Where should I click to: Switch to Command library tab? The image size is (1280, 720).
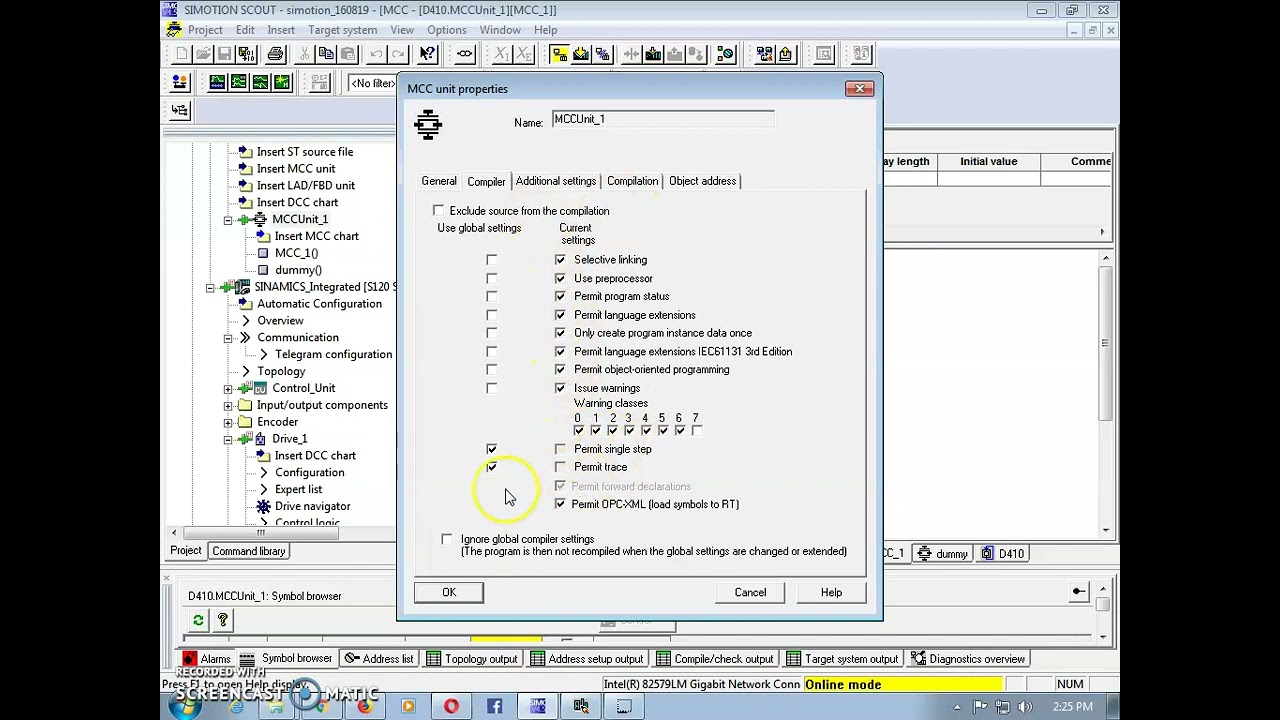[249, 551]
